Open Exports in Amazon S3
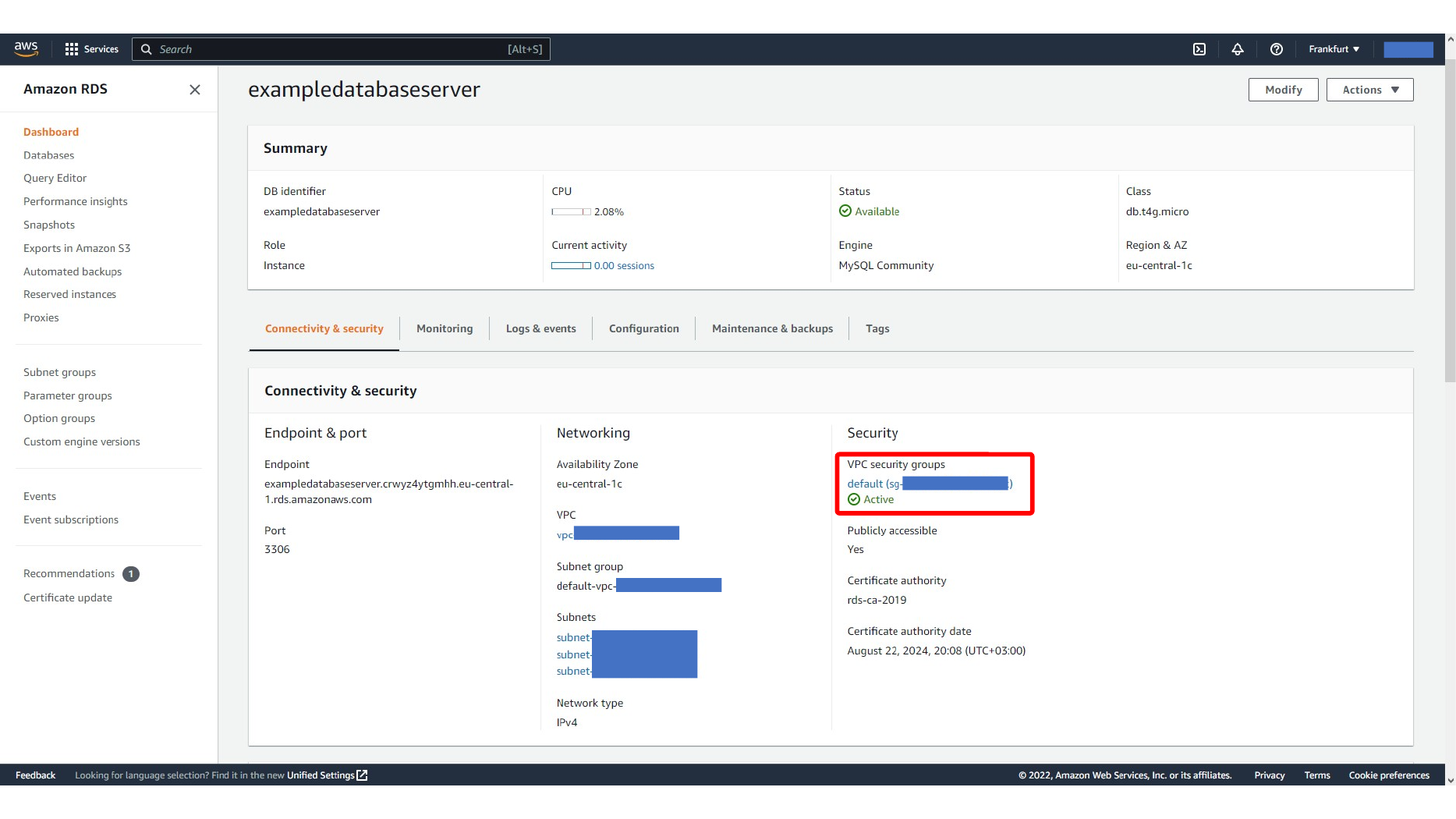This screenshot has height=819, width=1456. pyautogui.click(x=77, y=248)
